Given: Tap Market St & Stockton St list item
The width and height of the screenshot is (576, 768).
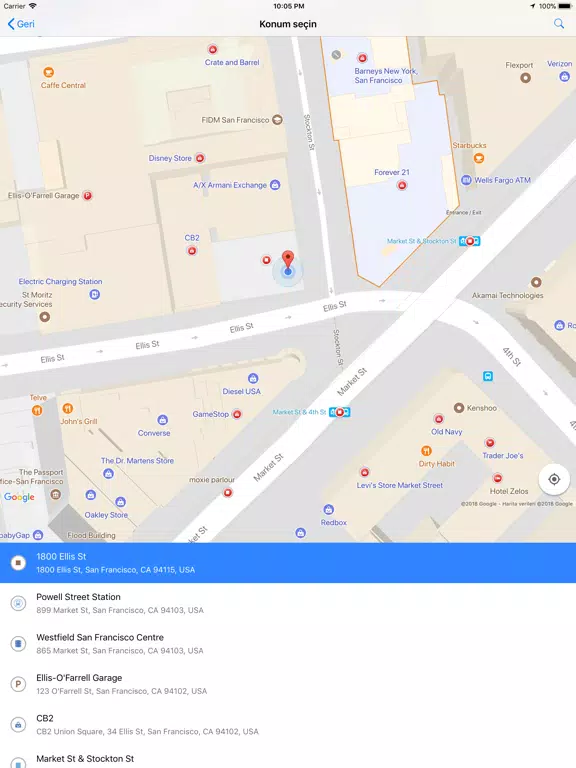Looking at the screenshot, I should pos(288,758).
